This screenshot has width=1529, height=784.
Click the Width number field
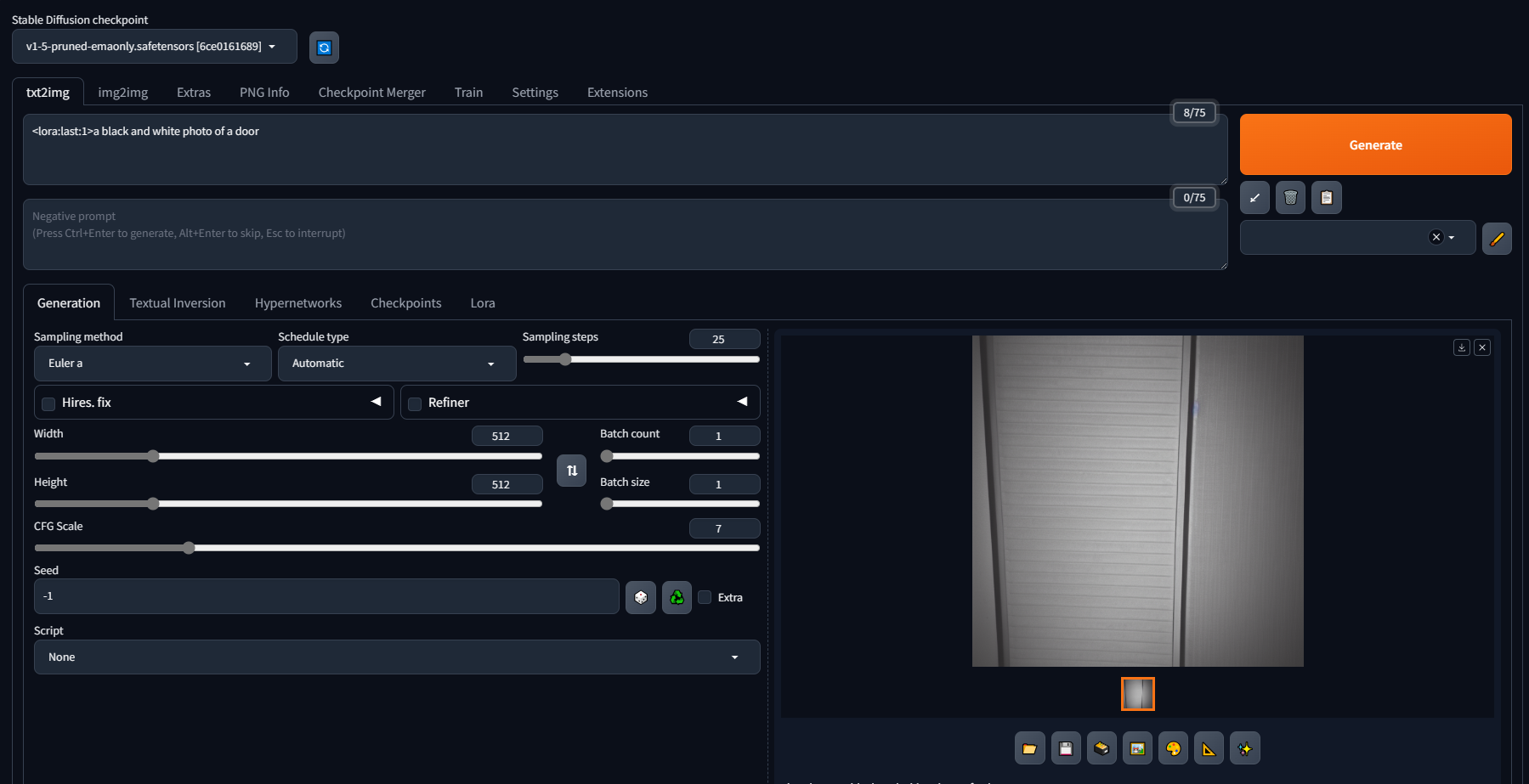coord(507,436)
